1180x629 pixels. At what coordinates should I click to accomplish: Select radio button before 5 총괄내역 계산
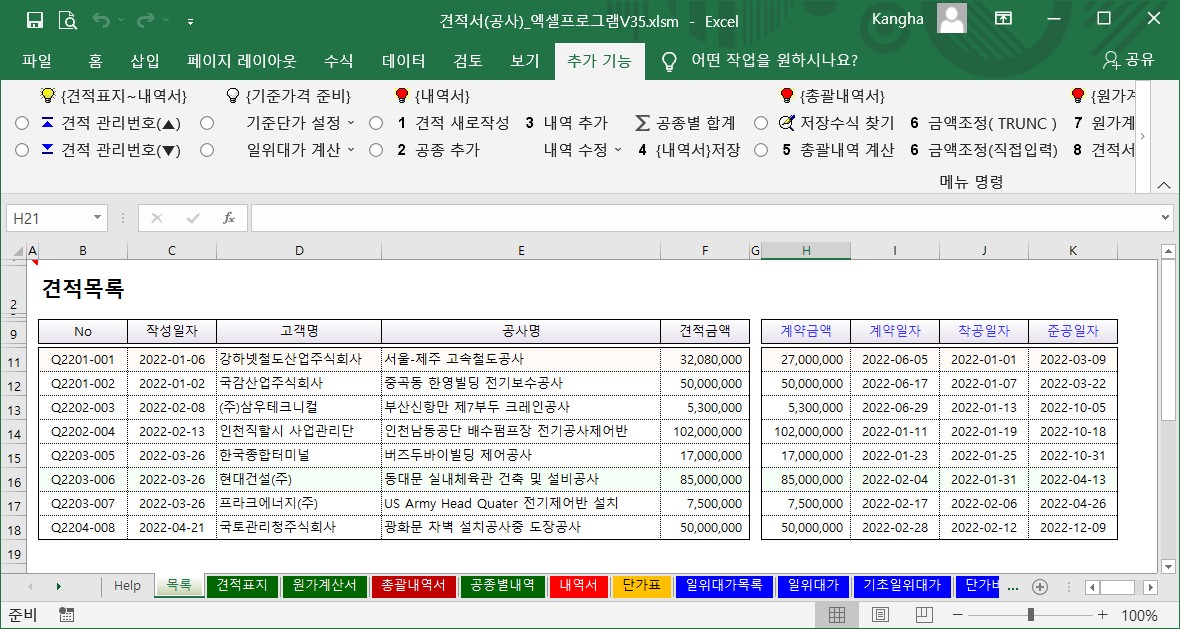pyautogui.click(x=761, y=150)
